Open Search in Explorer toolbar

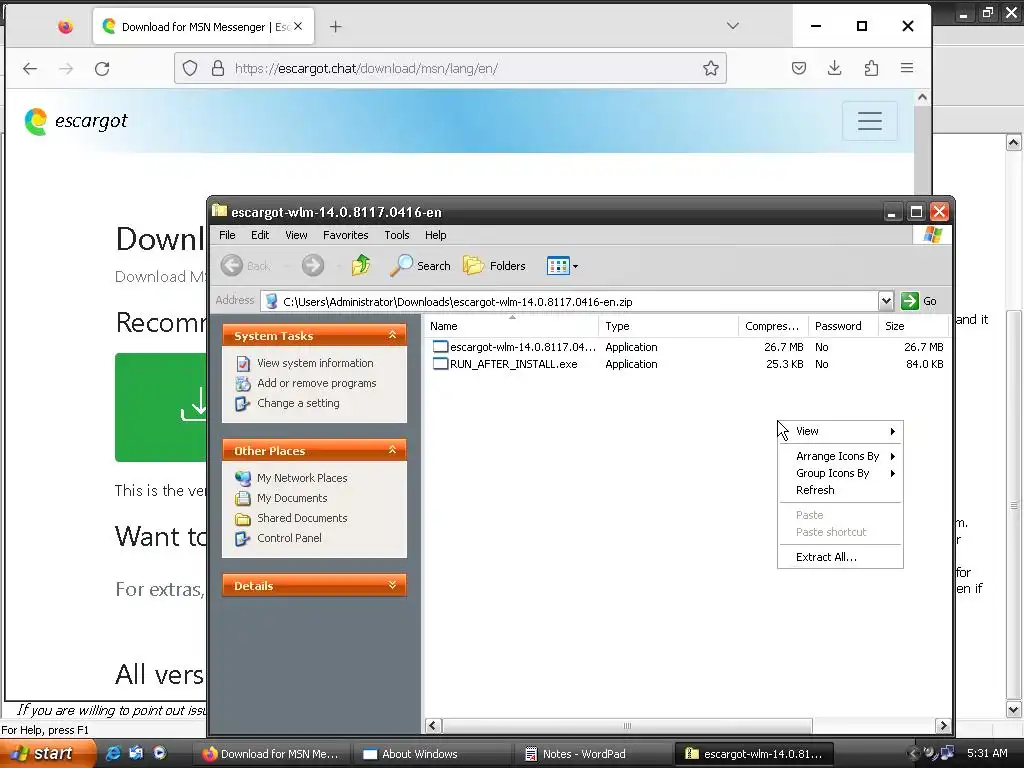pos(420,265)
